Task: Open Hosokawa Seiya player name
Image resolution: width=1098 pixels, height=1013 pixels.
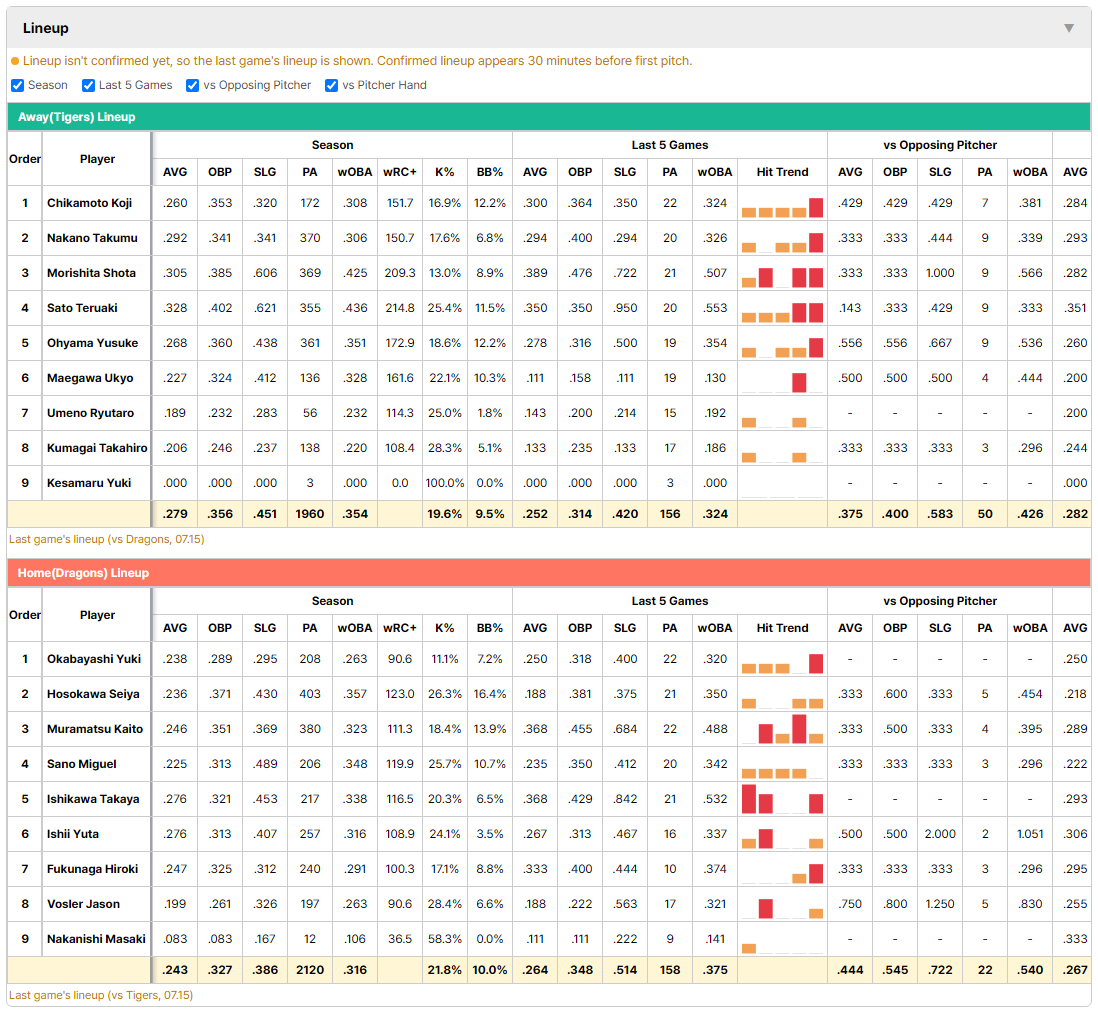Action: [93, 694]
